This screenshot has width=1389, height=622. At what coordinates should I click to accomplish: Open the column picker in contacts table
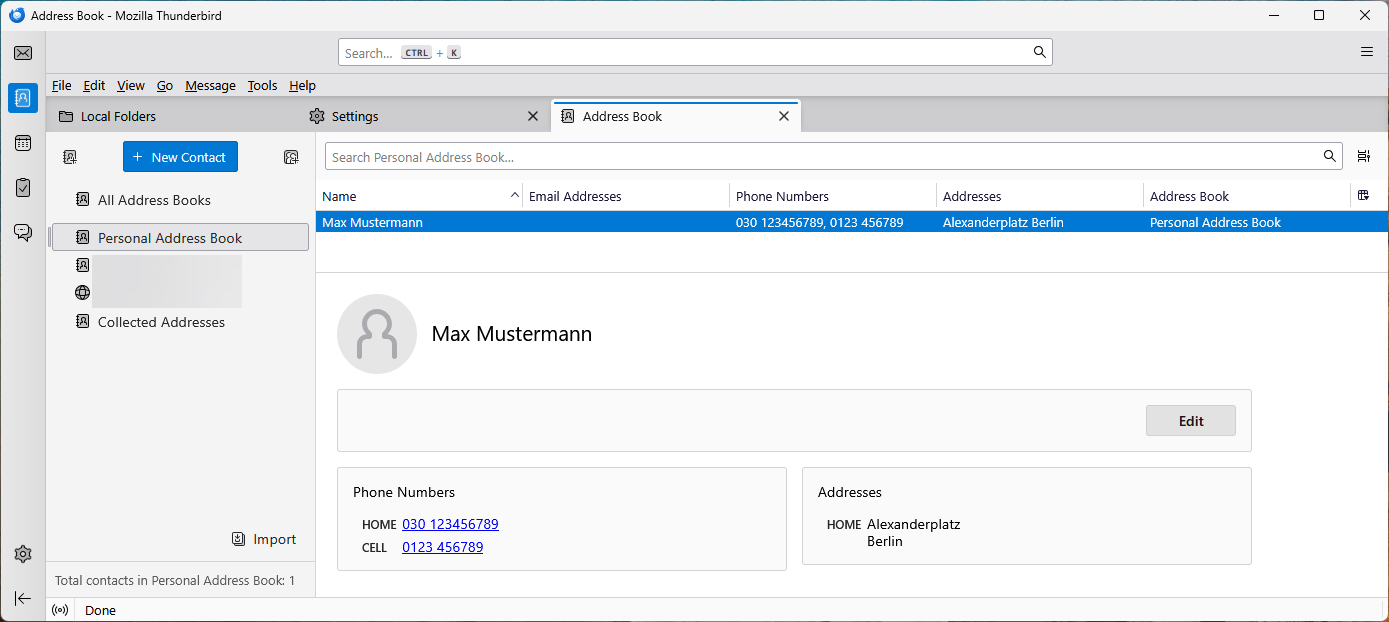(1363, 196)
